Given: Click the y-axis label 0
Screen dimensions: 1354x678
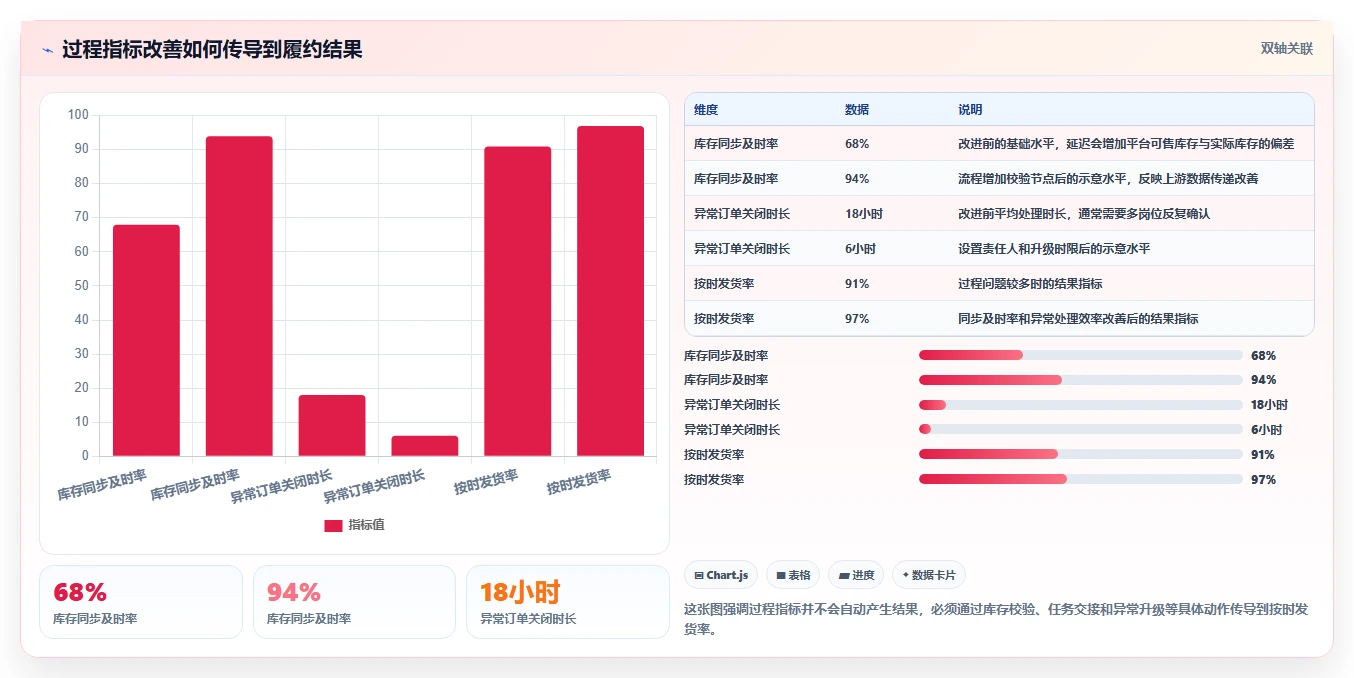Looking at the screenshot, I should [85, 456].
